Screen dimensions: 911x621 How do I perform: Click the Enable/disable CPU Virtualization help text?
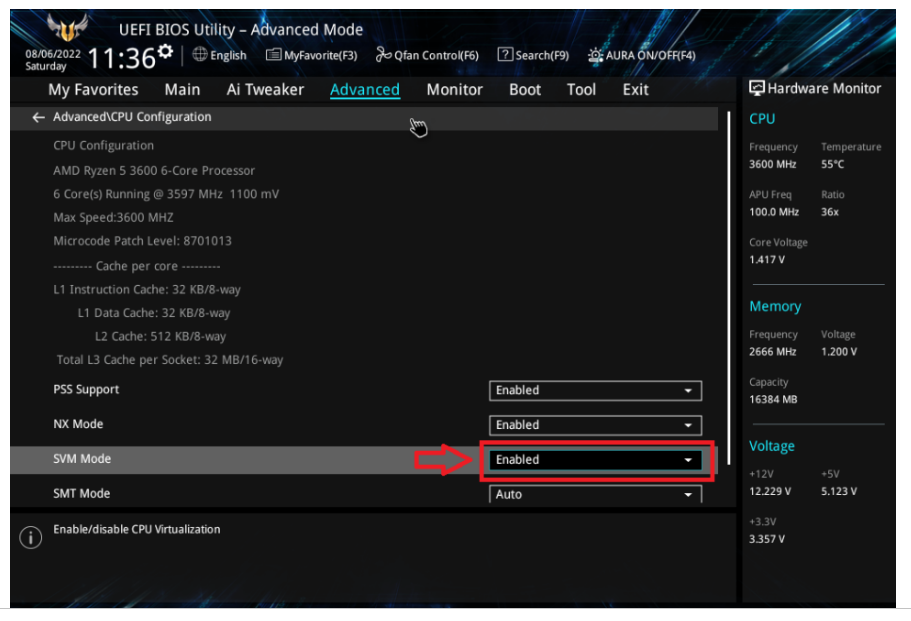[137, 530]
